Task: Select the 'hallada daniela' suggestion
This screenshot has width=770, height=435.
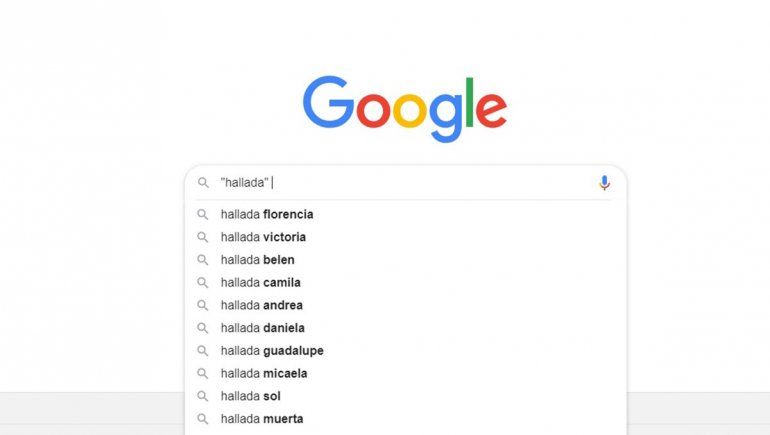Action: pos(262,328)
